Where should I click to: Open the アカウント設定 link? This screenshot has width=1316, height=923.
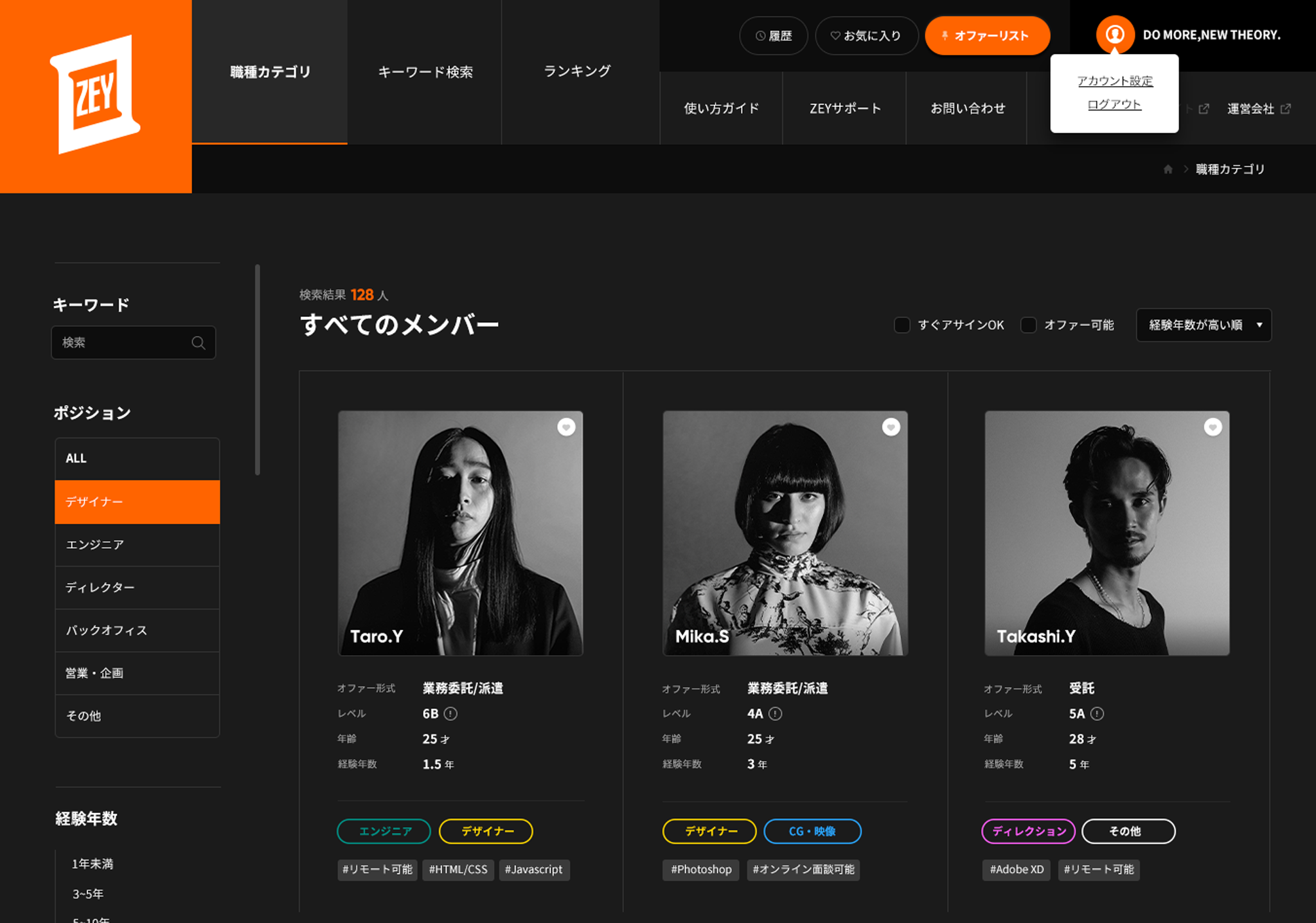pyautogui.click(x=1115, y=81)
